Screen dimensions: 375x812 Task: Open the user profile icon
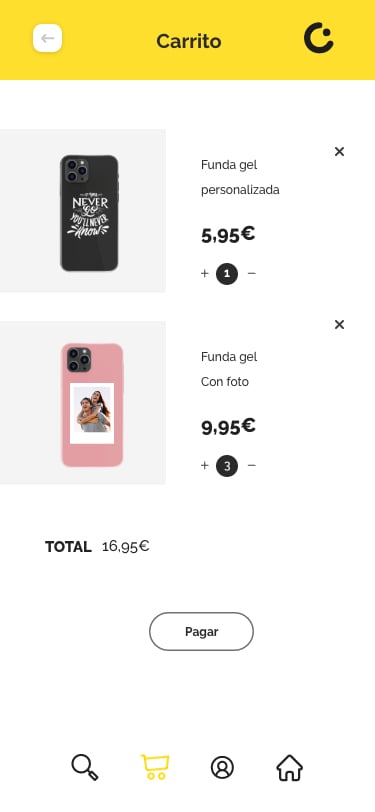tap(222, 767)
